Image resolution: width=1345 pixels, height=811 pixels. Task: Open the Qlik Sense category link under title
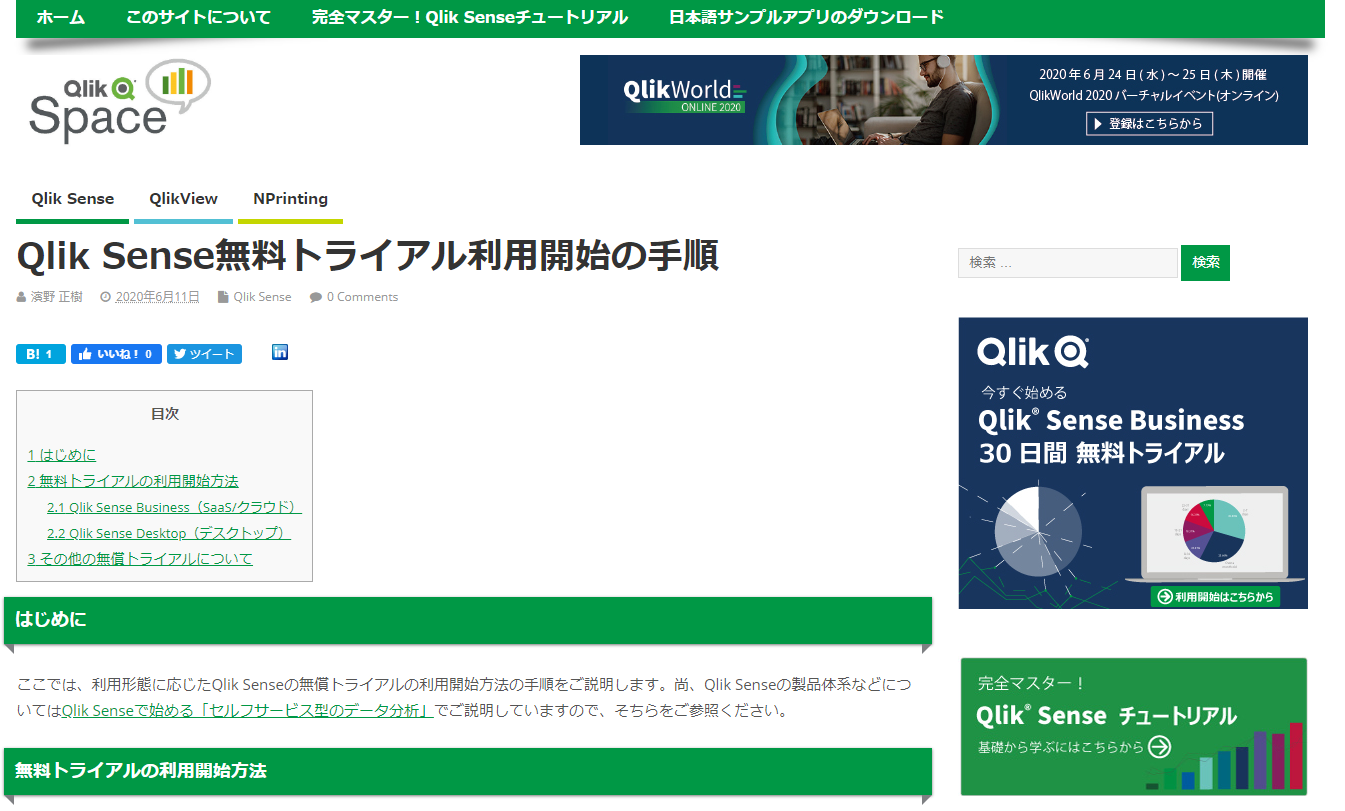point(263,297)
